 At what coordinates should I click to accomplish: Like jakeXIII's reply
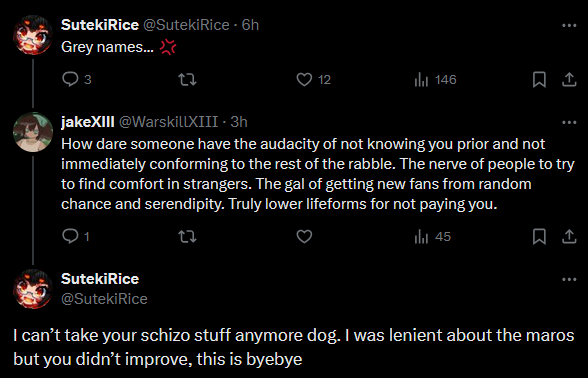(304, 237)
